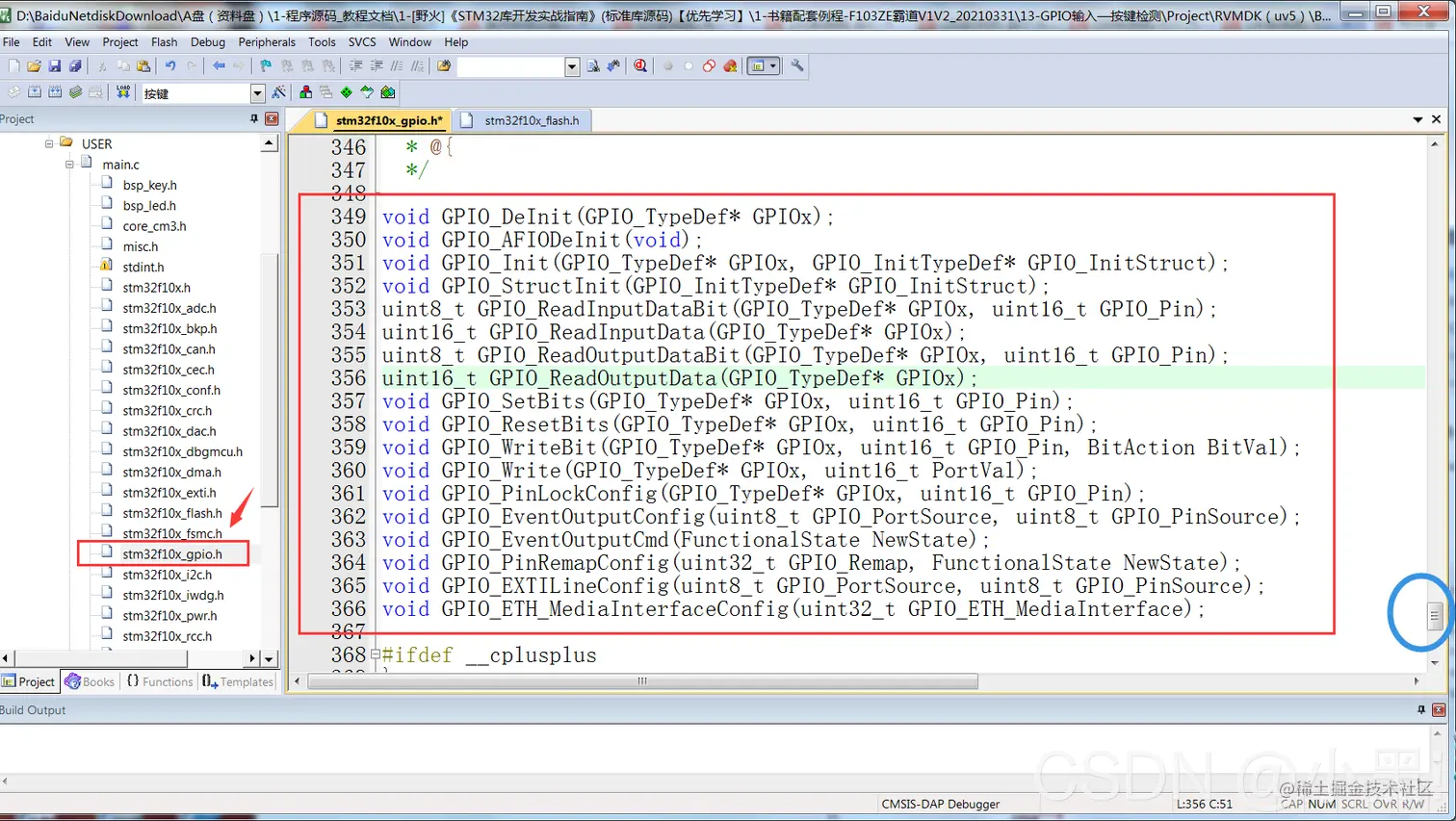Switch to the stm32f10x_flash.h editor tab
1456x821 pixels.
[521, 120]
